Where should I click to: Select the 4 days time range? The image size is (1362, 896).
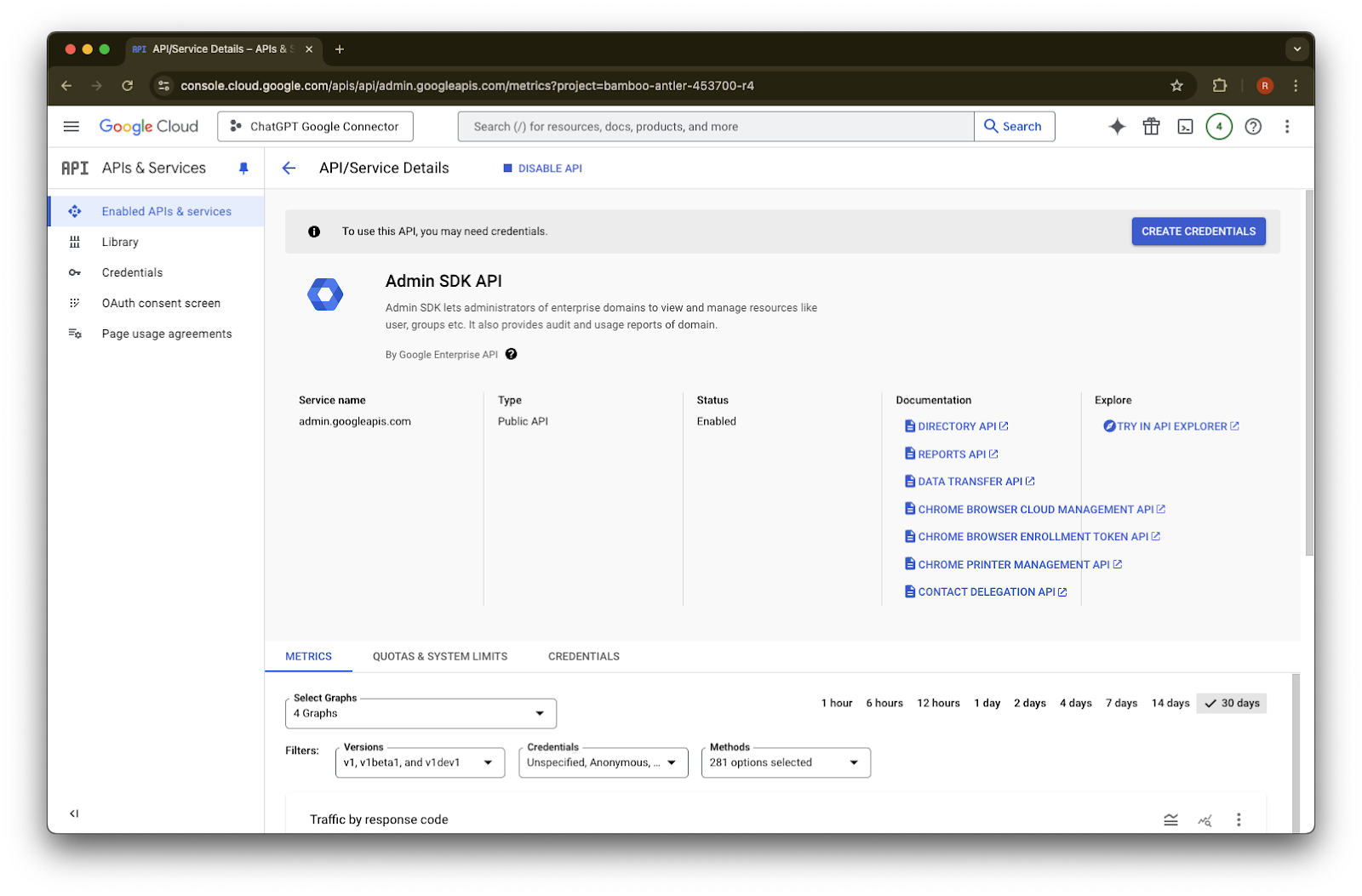tap(1076, 703)
